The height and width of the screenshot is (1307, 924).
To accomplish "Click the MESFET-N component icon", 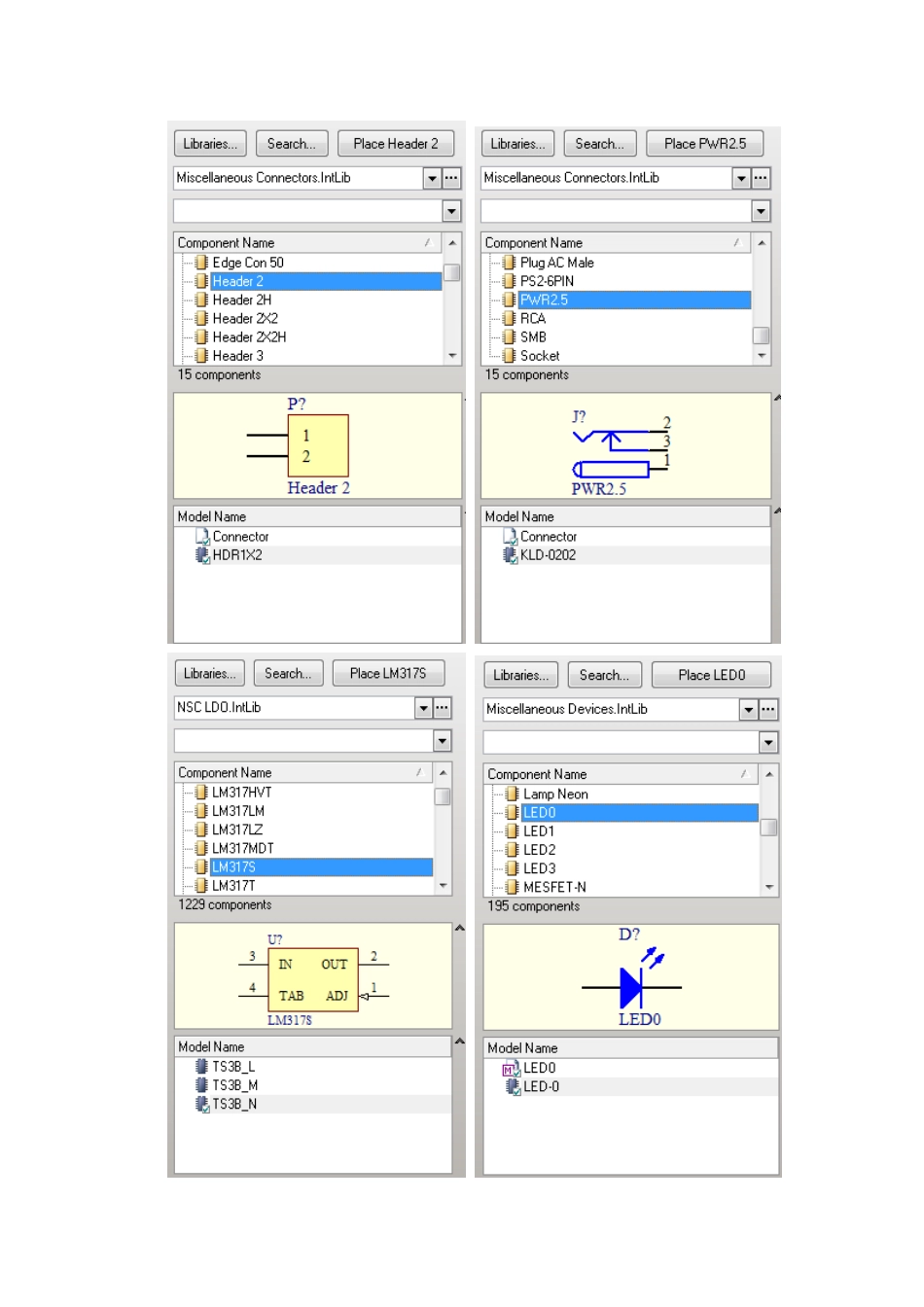I will (512, 887).
